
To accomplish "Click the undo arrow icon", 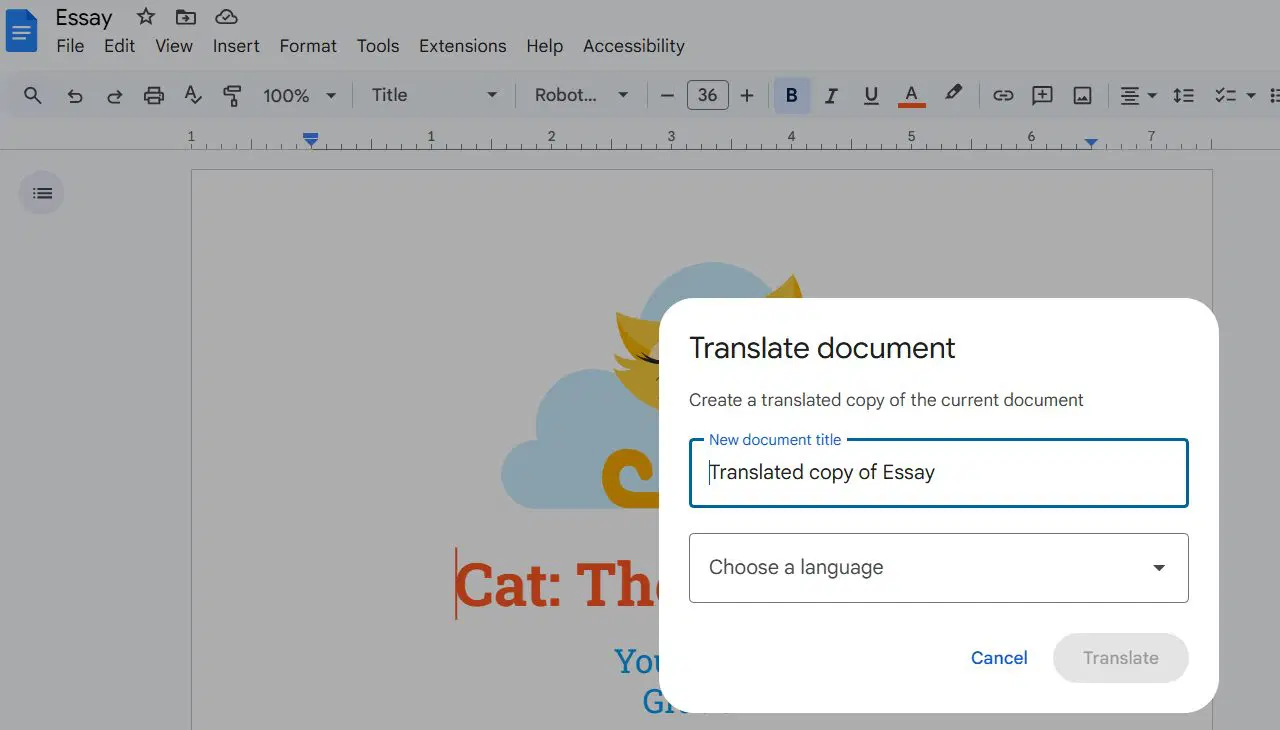I will (x=75, y=96).
